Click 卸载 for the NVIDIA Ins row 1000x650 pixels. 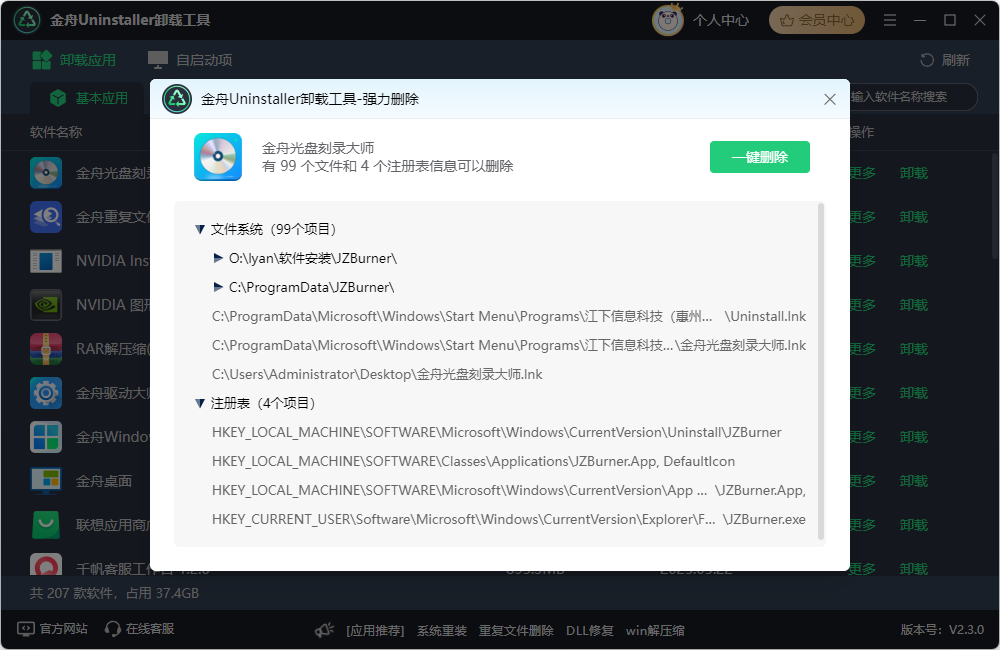(x=913, y=261)
